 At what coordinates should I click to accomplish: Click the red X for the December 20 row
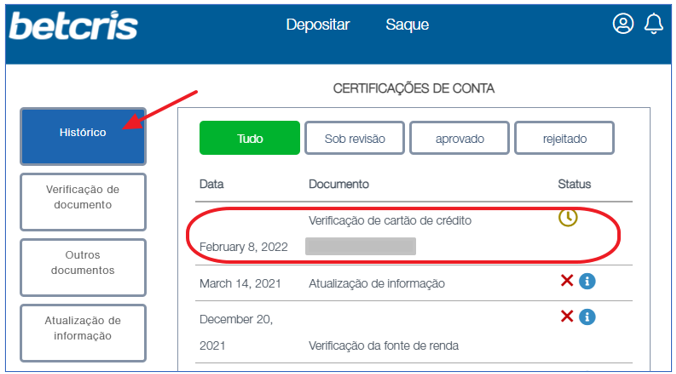[566, 317]
